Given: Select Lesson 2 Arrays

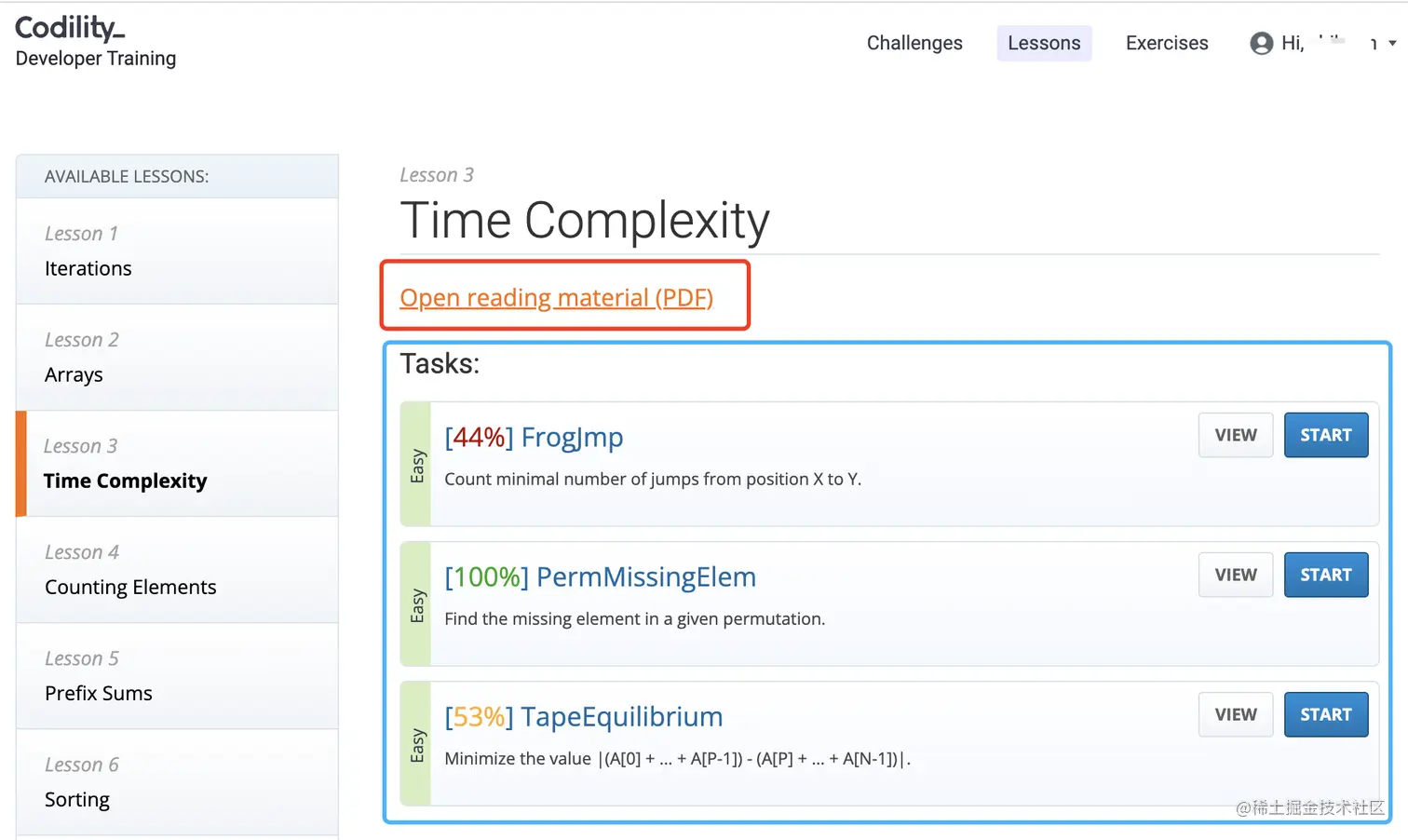Looking at the screenshot, I should tap(177, 357).
